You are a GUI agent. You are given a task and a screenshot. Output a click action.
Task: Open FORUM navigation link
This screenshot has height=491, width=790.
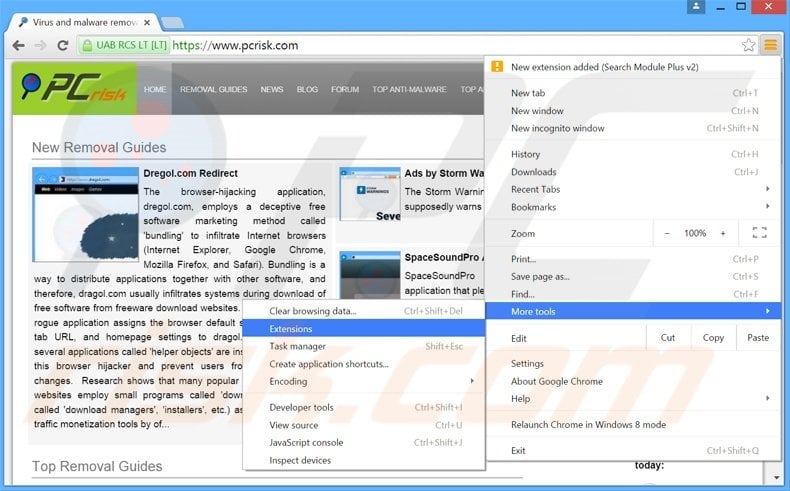click(345, 89)
